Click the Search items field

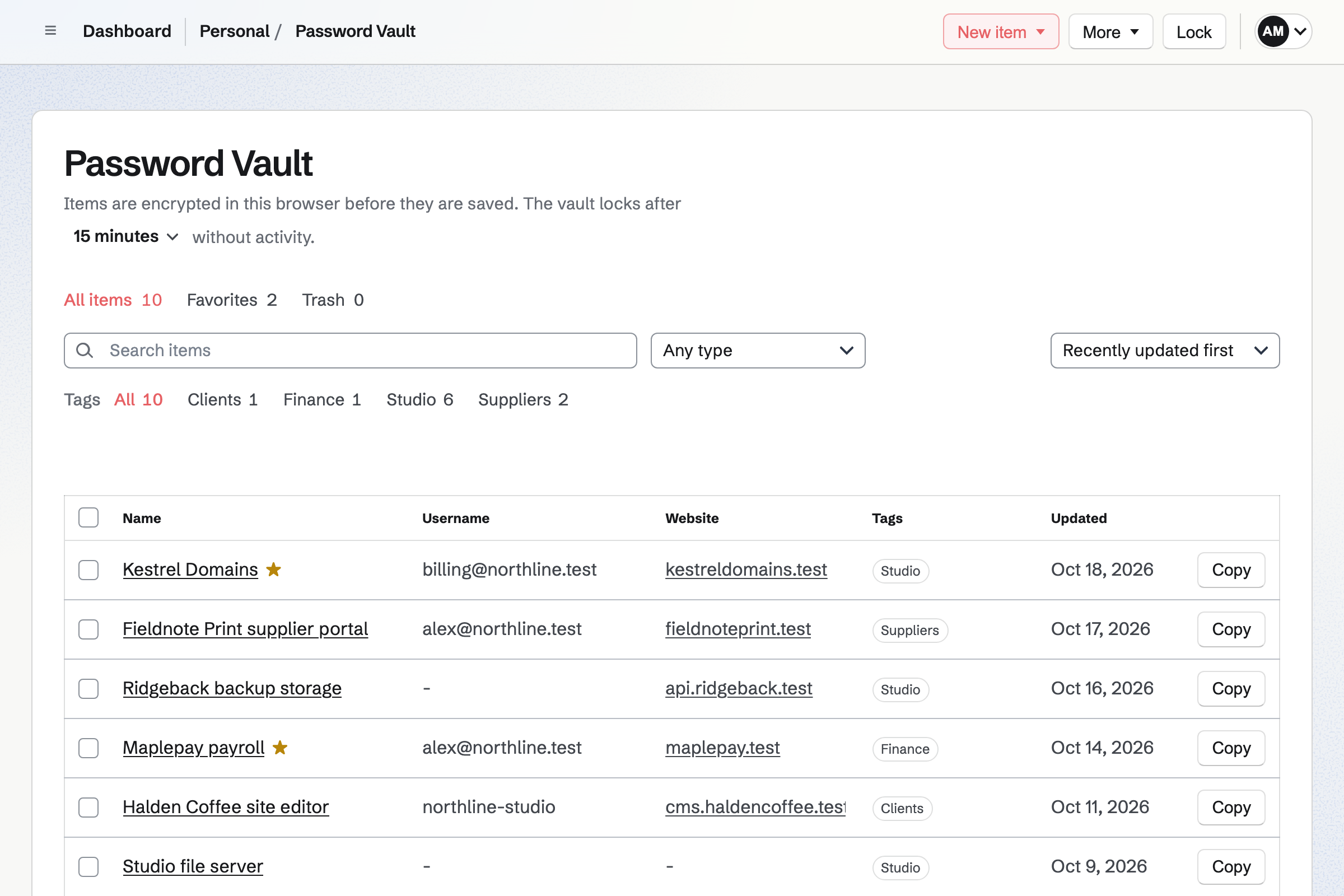click(x=351, y=351)
